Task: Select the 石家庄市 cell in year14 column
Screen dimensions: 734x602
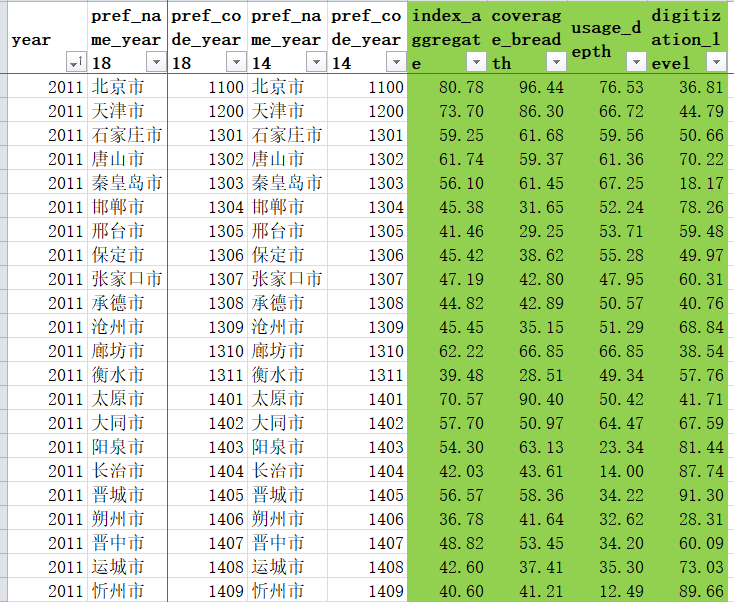Action: click(287, 135)
